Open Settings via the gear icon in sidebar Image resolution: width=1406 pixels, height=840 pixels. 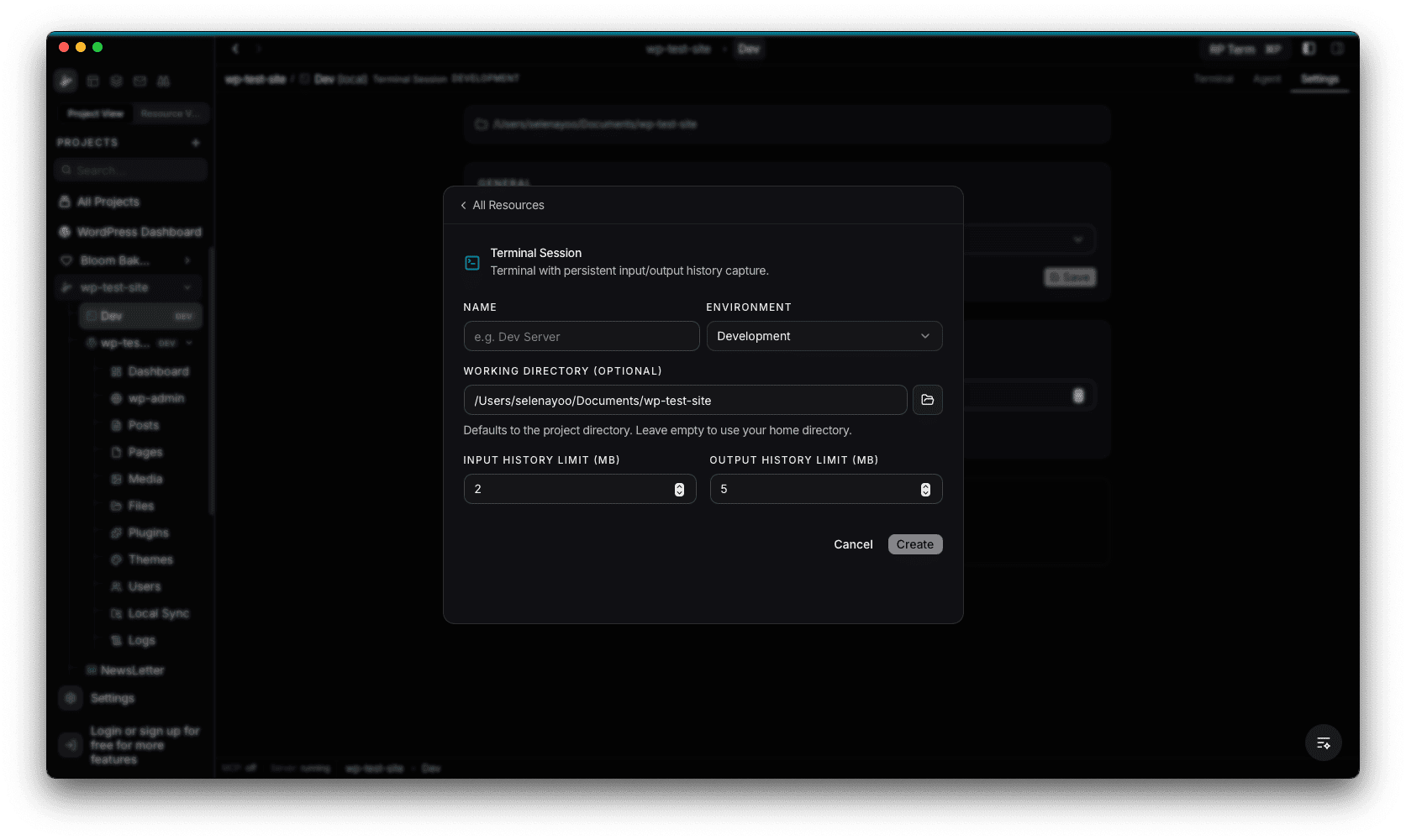(71, 698)
